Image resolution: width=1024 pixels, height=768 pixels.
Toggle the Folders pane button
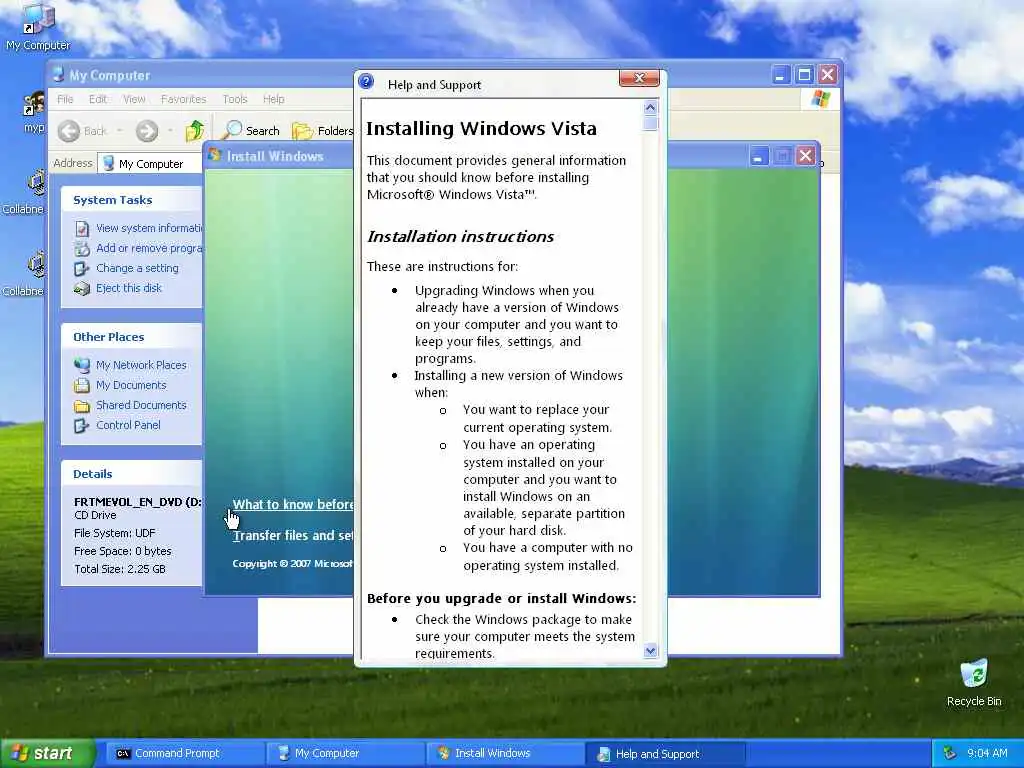coord(323,131)
